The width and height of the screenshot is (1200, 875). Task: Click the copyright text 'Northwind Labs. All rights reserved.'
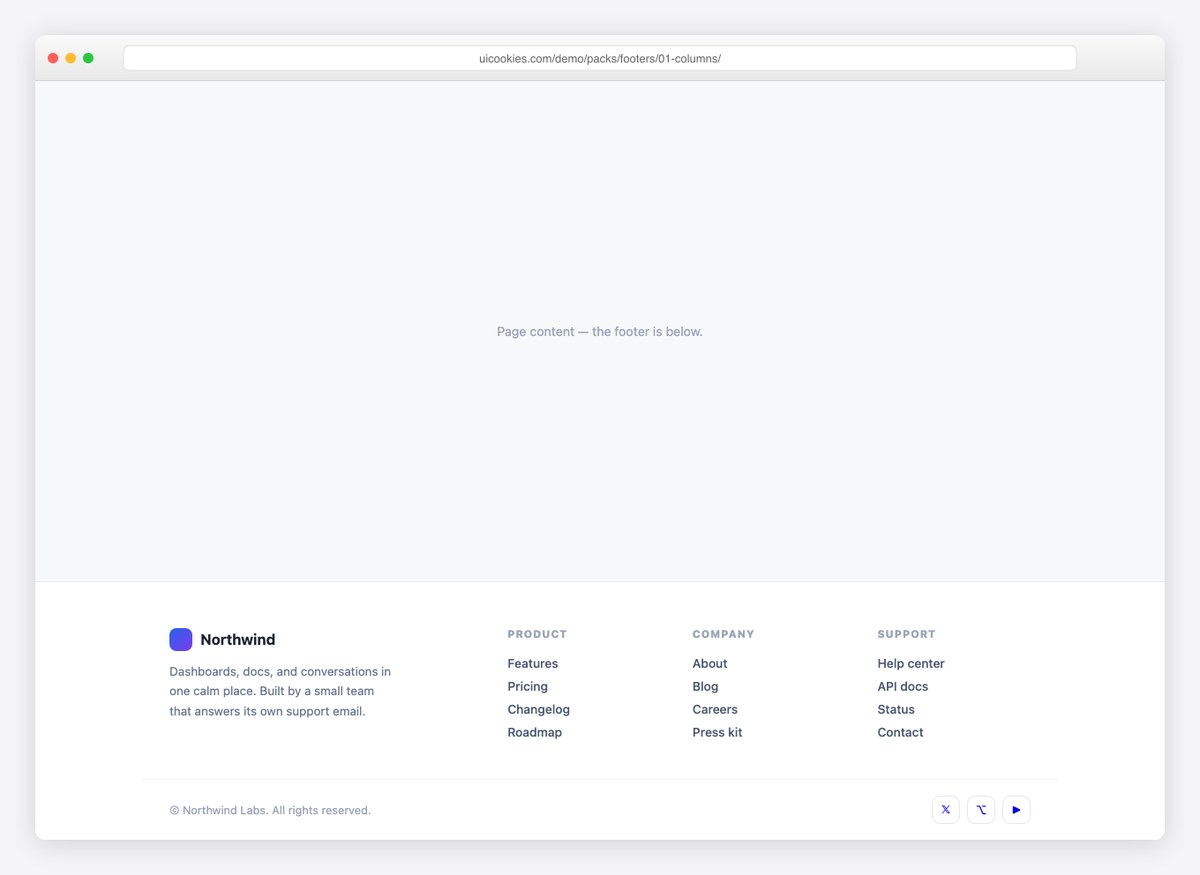pos(270,810)
